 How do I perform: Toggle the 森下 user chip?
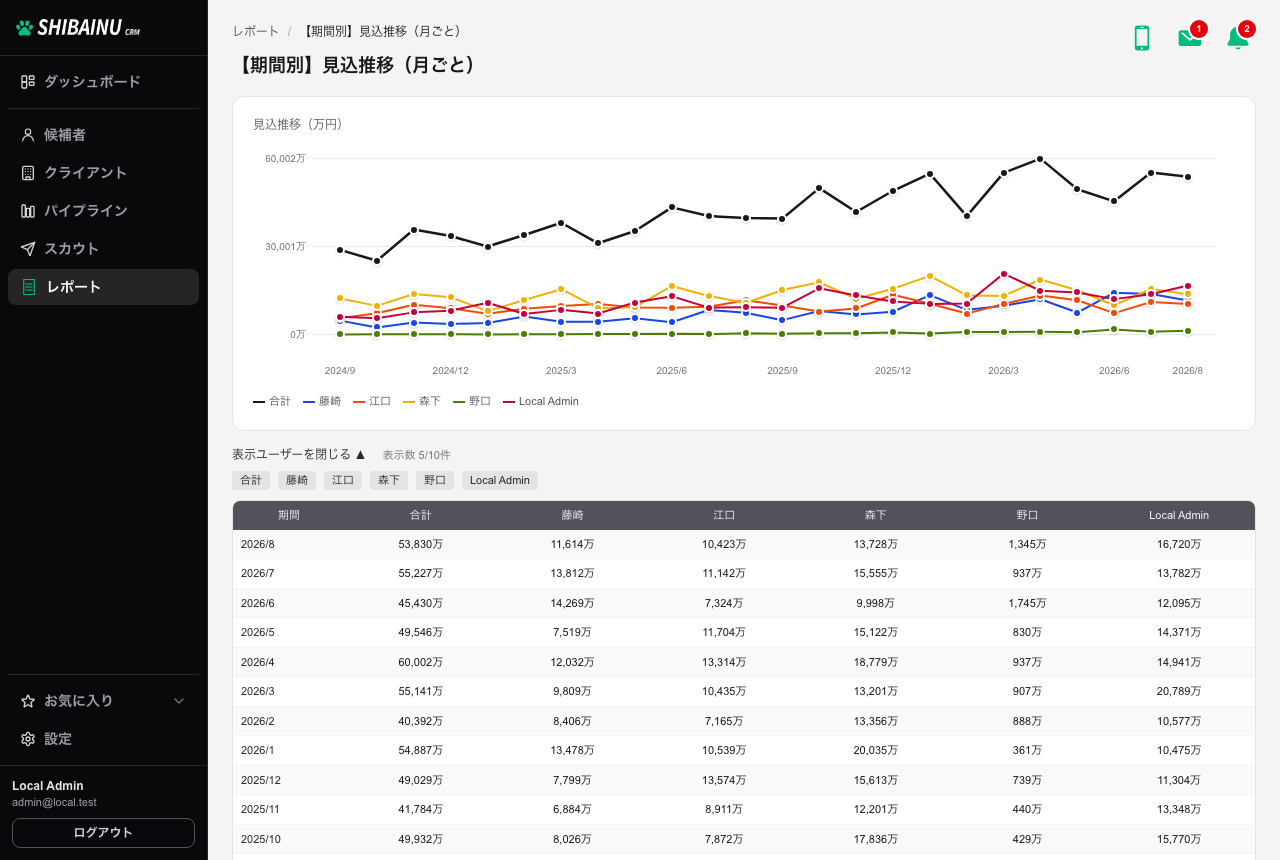[389, 480]
